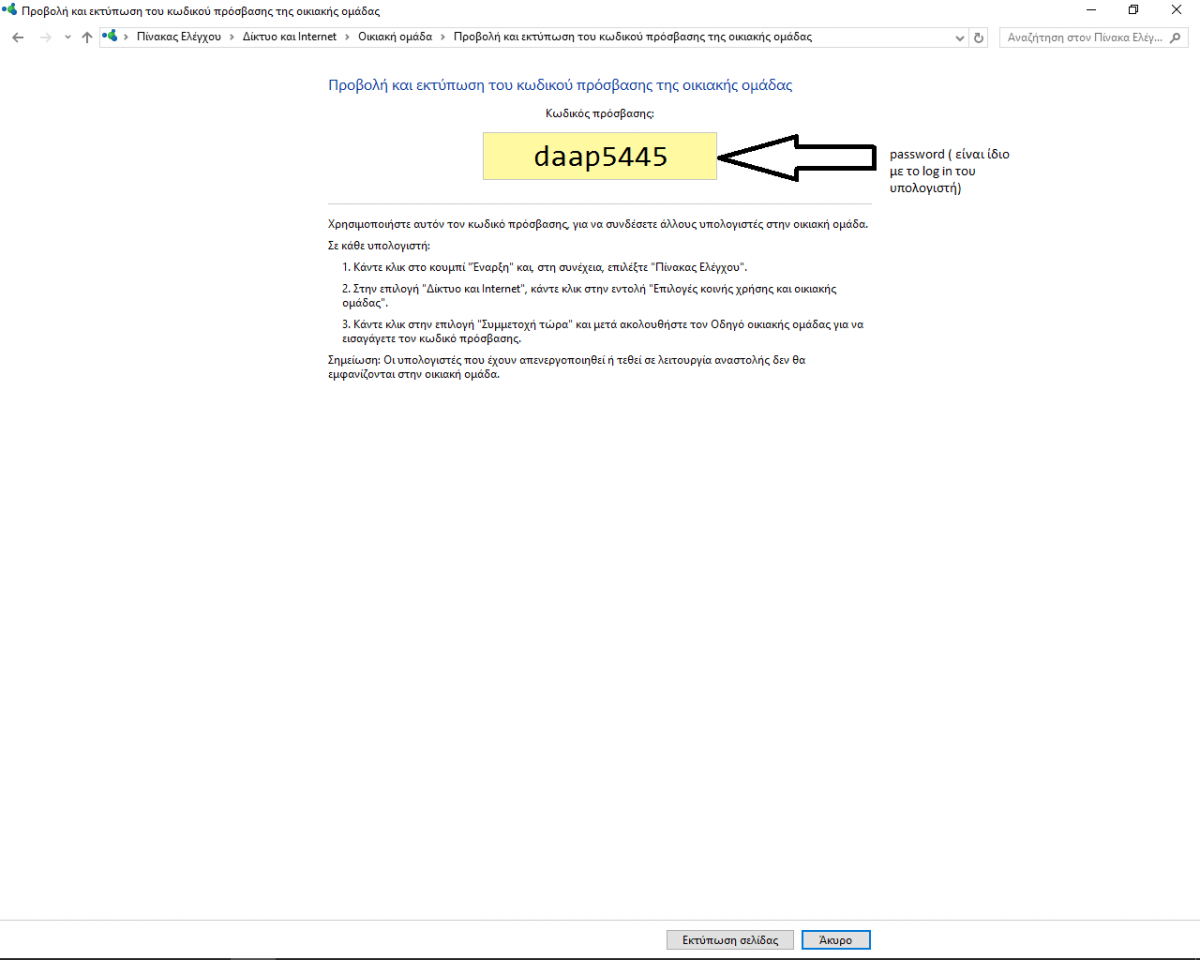Go up one level arrow
1200x960 pixels.
point(87,37)
